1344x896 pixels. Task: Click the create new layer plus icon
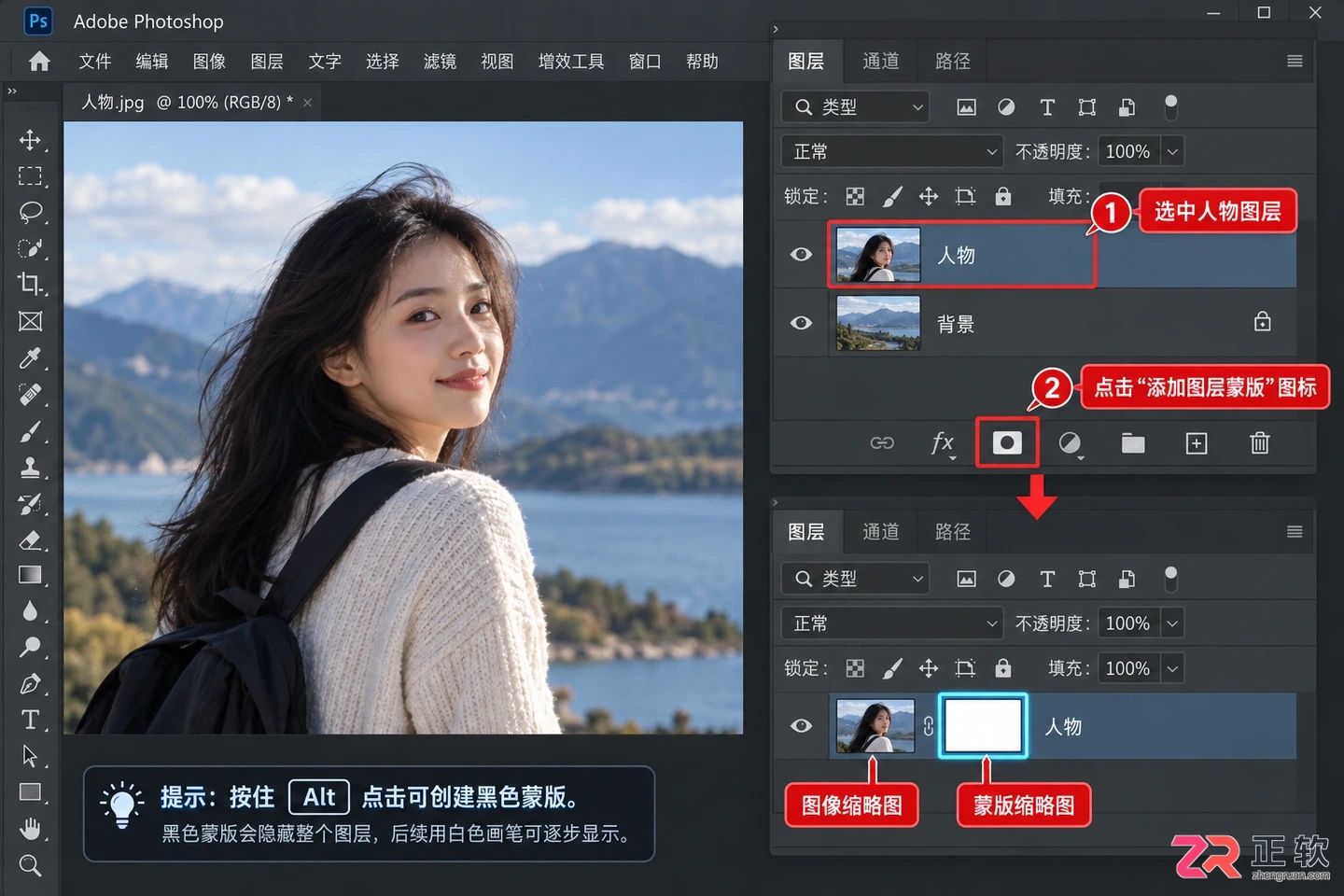click(1197, 443)
